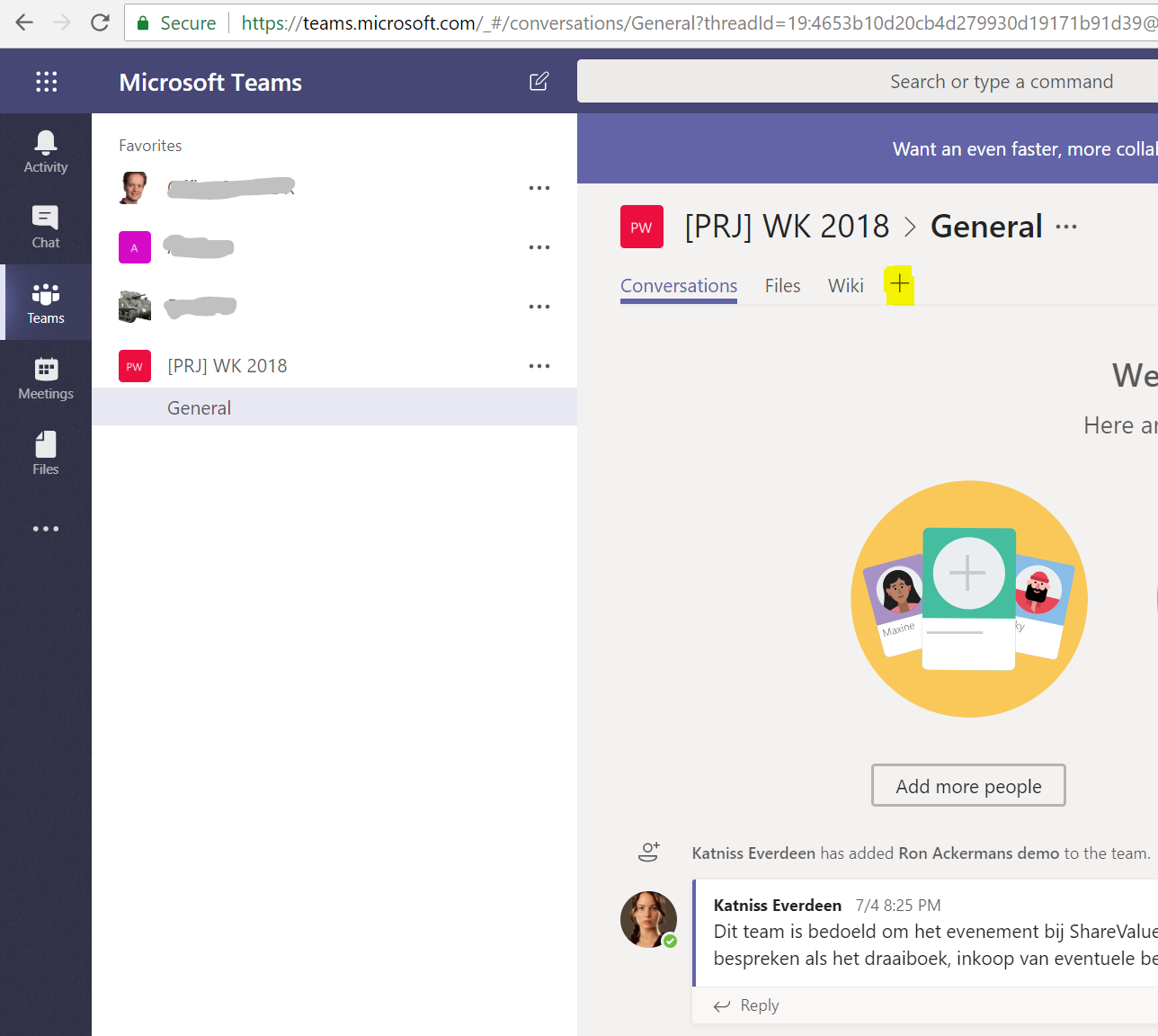
Task: Select Teams in the sidebar
Action: [x=46, y=302]
